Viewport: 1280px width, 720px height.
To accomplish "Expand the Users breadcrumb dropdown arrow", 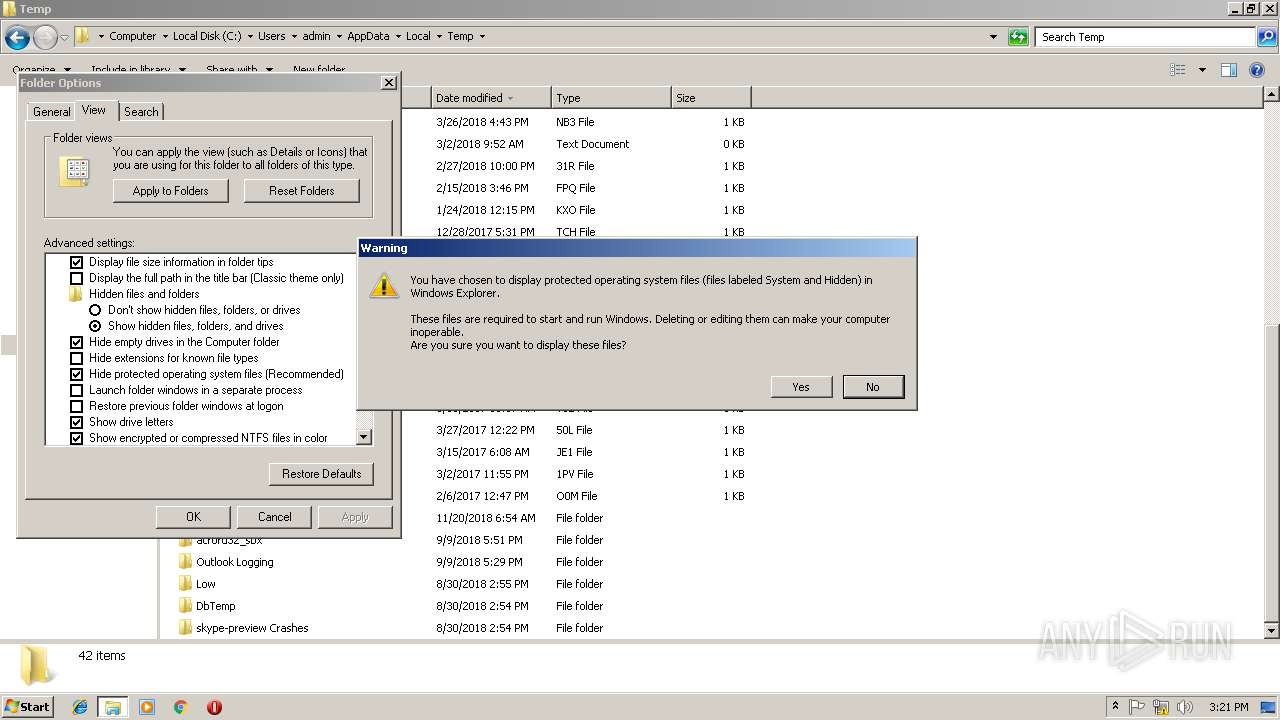I will click(x=294, y=37).
